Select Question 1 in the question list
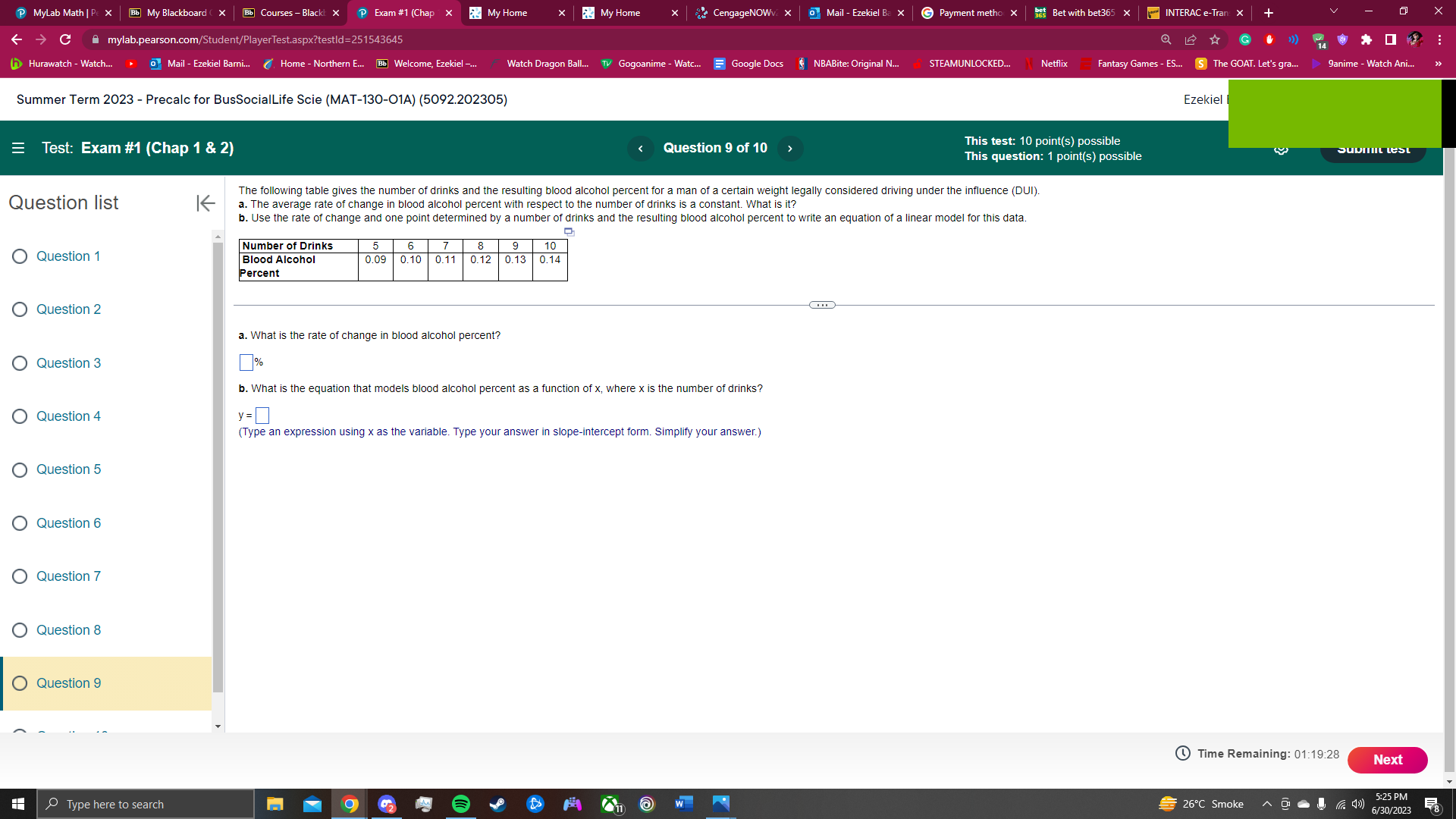This screenshot has width=1456, height=819. coord(68,256)
